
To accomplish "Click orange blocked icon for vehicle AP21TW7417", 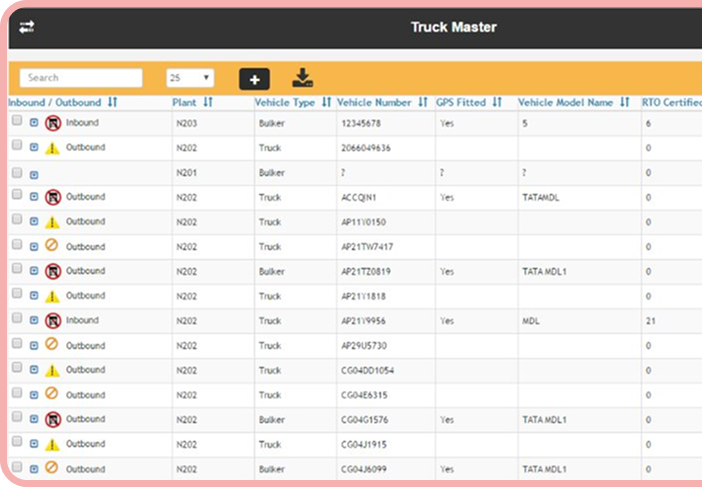I will [x=52, y=246].
